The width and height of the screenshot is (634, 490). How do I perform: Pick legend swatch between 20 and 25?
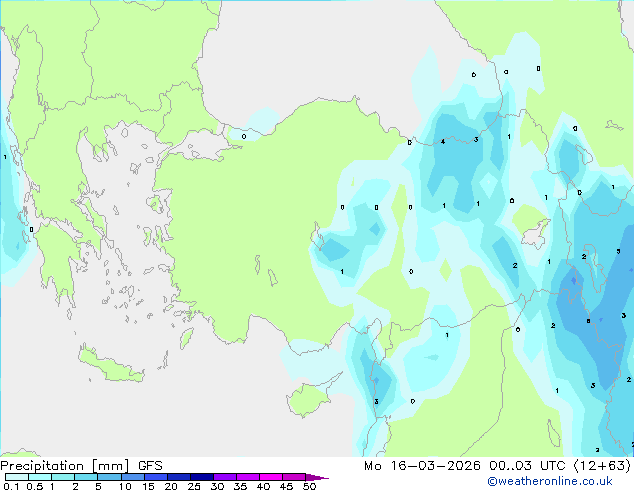(x=178, y=477)
